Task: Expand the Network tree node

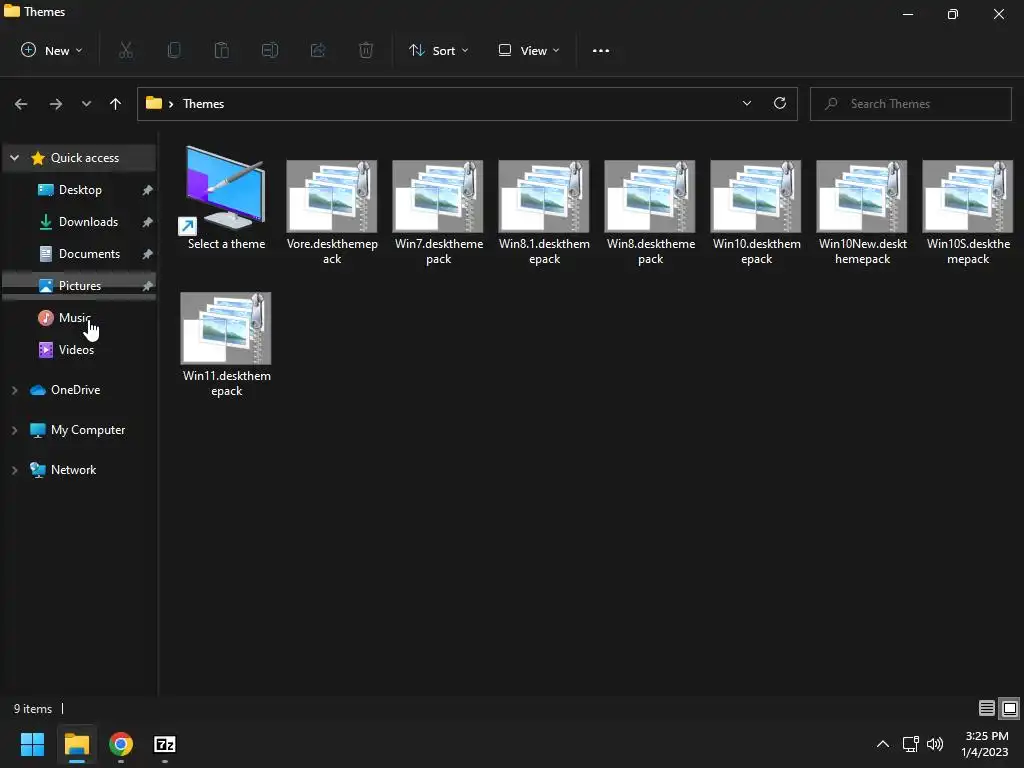Action: [x=14, y=470]
